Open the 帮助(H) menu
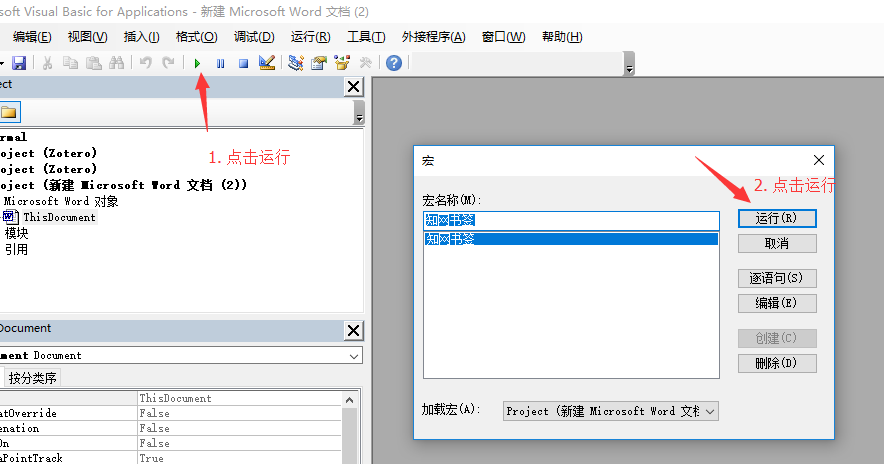Image resolution: width=884 pixels, height=464 pixels. click(x=562, y=37)
